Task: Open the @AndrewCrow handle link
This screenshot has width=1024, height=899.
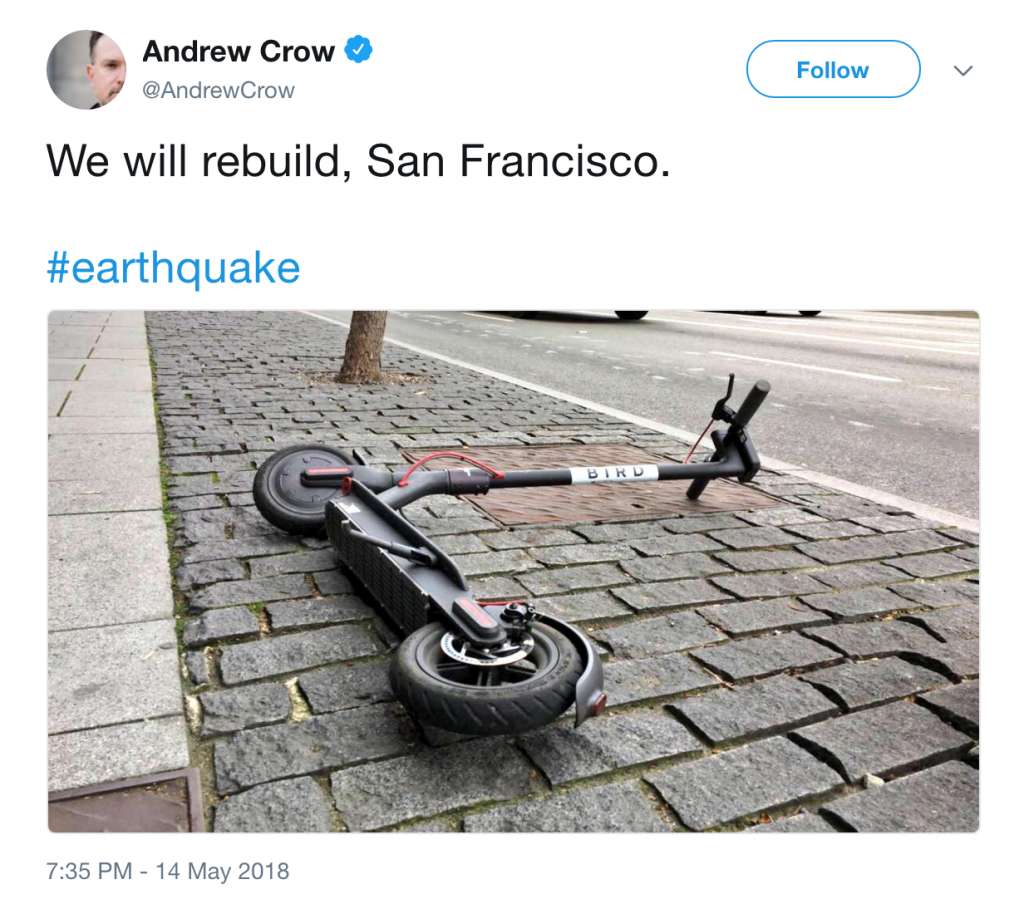Action: [218, 90]
